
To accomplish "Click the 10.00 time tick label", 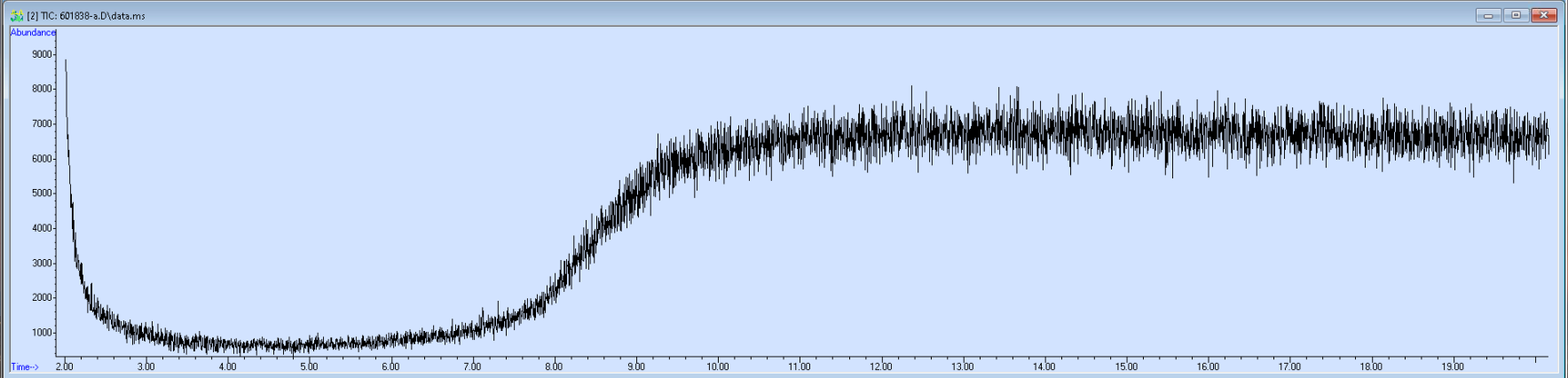I will point(718,366).
